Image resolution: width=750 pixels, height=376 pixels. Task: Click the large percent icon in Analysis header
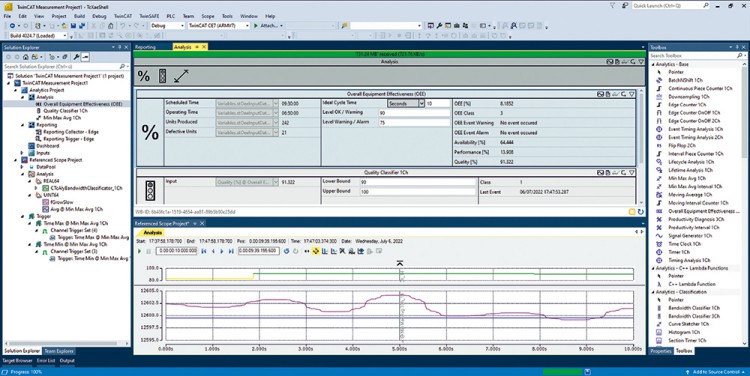tap(143, 76)
